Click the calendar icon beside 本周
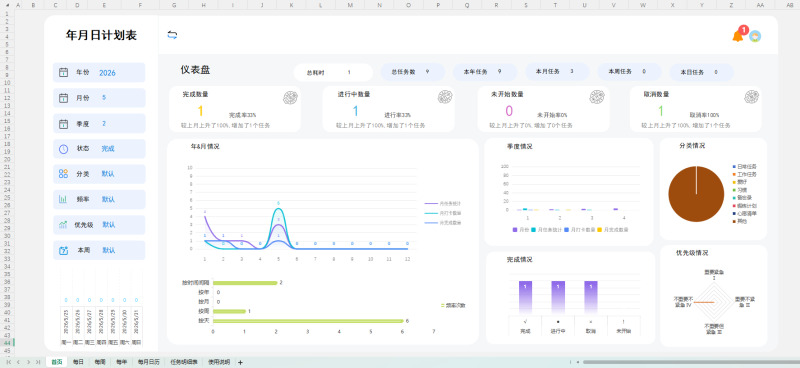The height and width of the screenshot is (368, 800). pos(63,251)
